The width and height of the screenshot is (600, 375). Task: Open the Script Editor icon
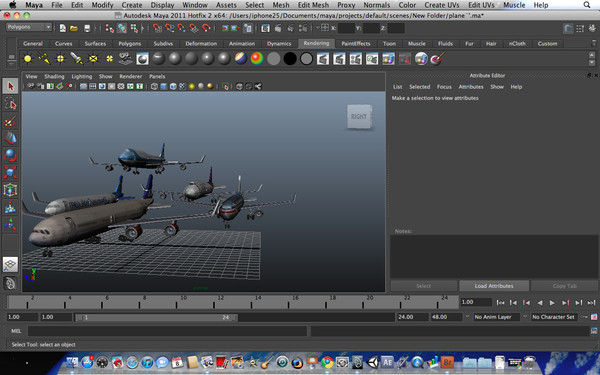pyautogui.click(x=593, y=331)
